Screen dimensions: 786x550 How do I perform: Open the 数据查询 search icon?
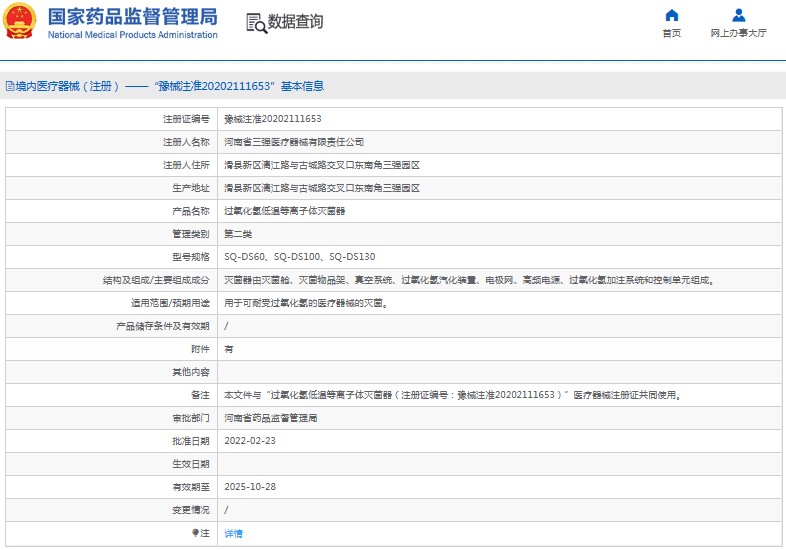[x=257, y=23]
